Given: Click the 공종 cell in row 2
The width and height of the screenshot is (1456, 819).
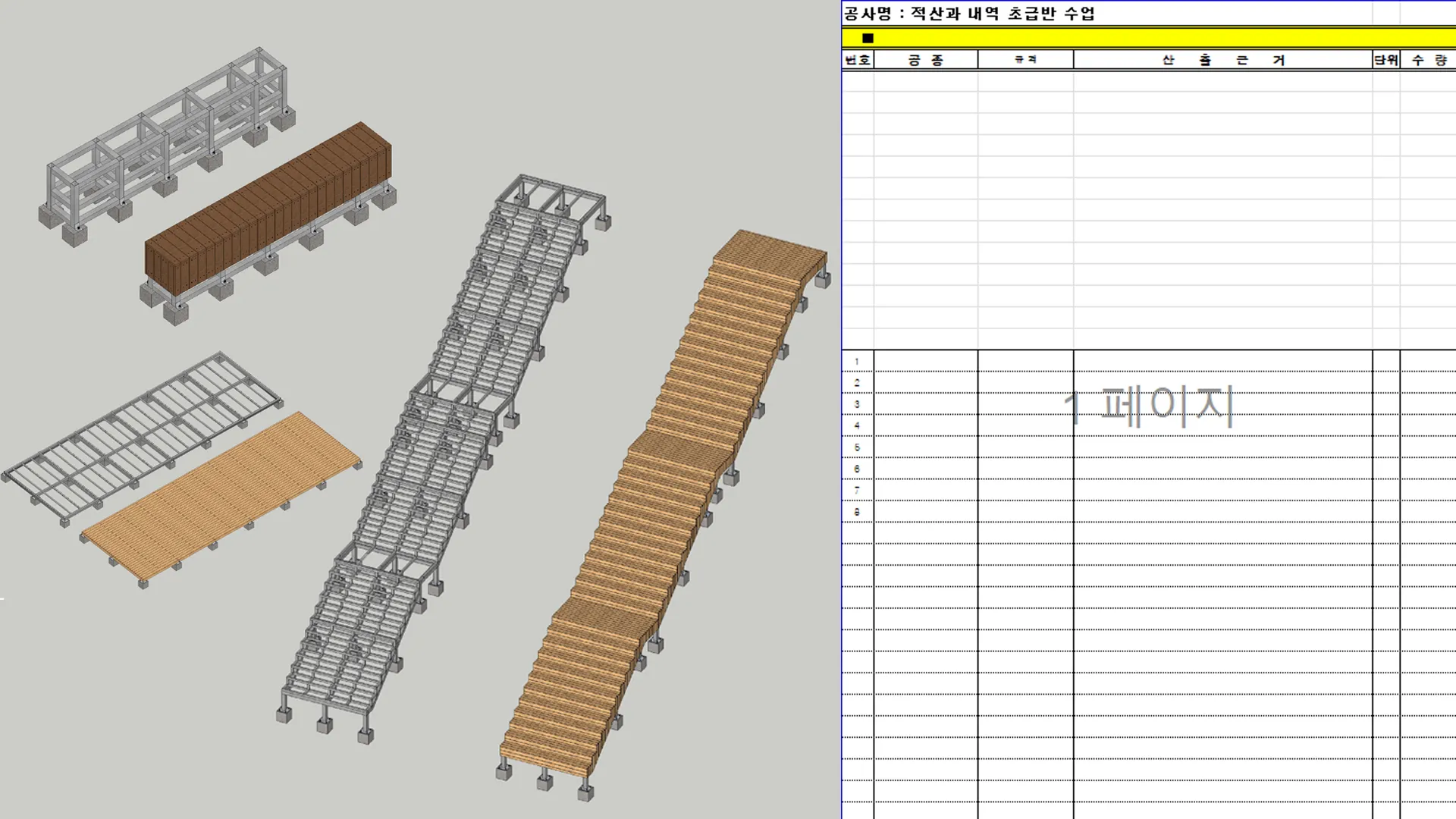Looking at the screenshot, I should point(926,383).
